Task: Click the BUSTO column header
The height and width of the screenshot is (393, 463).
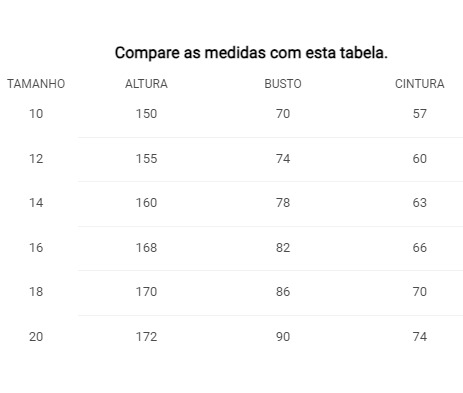Action: [x=283, y=84]
